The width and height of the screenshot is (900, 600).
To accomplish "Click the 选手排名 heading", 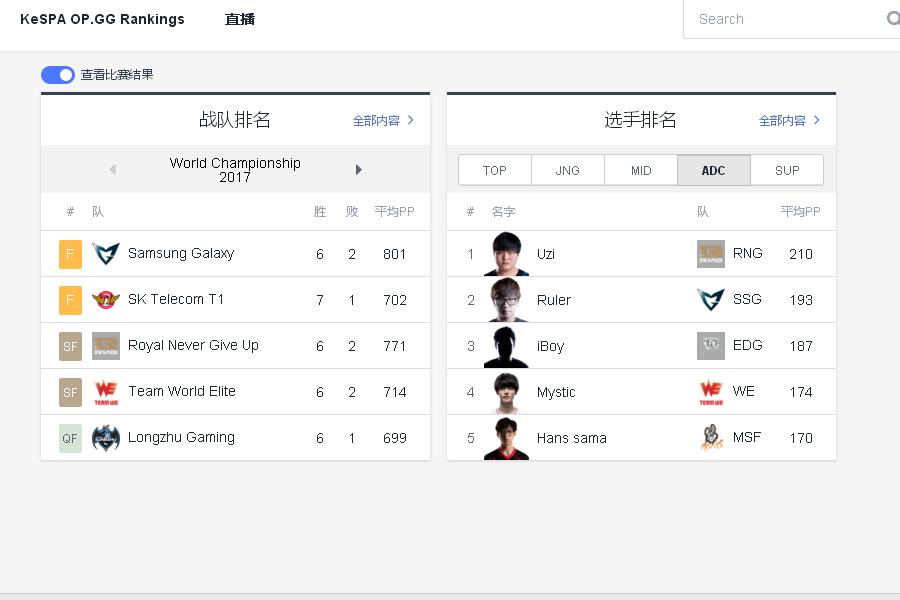I will tap(641, 119).
